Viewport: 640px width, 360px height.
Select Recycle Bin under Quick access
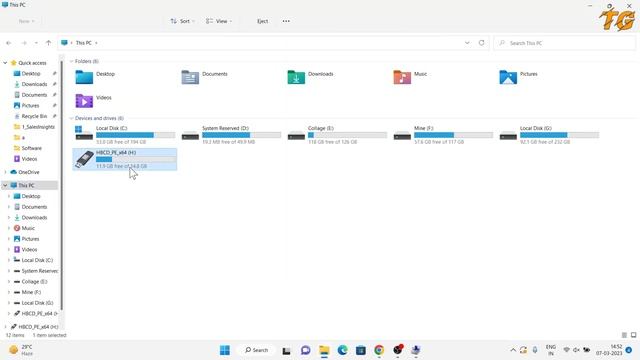(34, 116)
